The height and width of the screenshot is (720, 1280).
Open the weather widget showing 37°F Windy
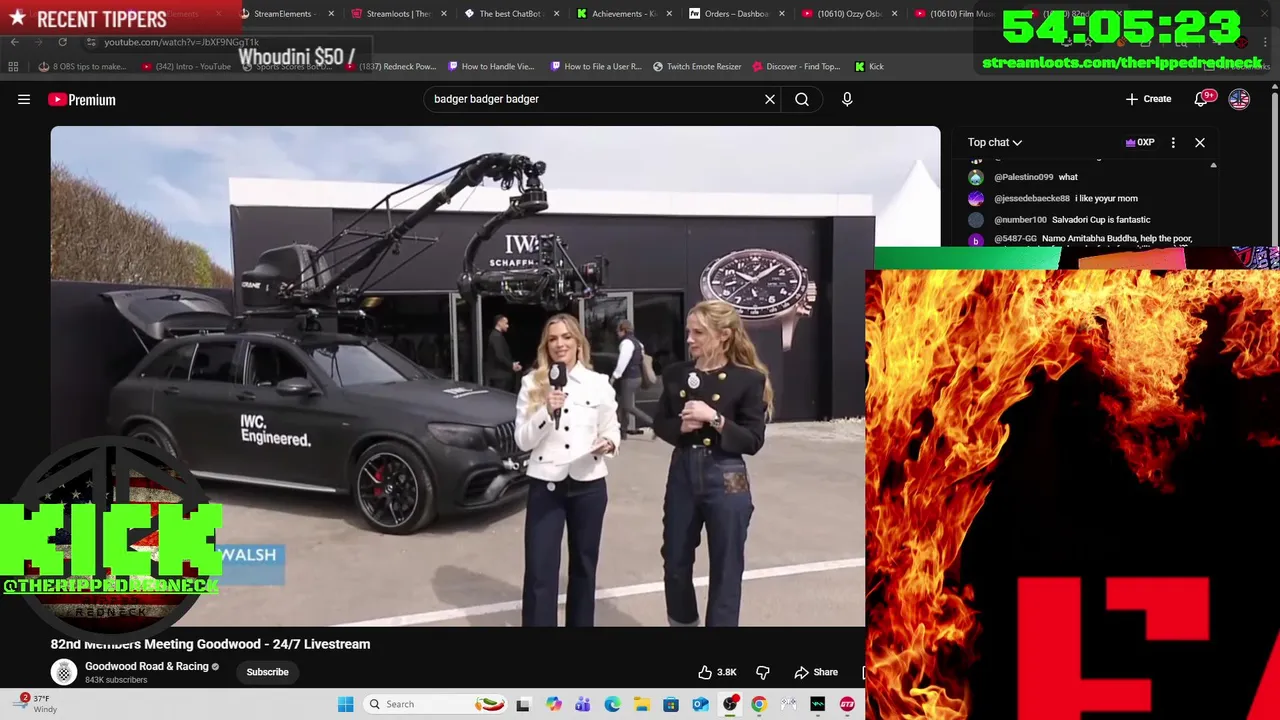click(33, 704)
